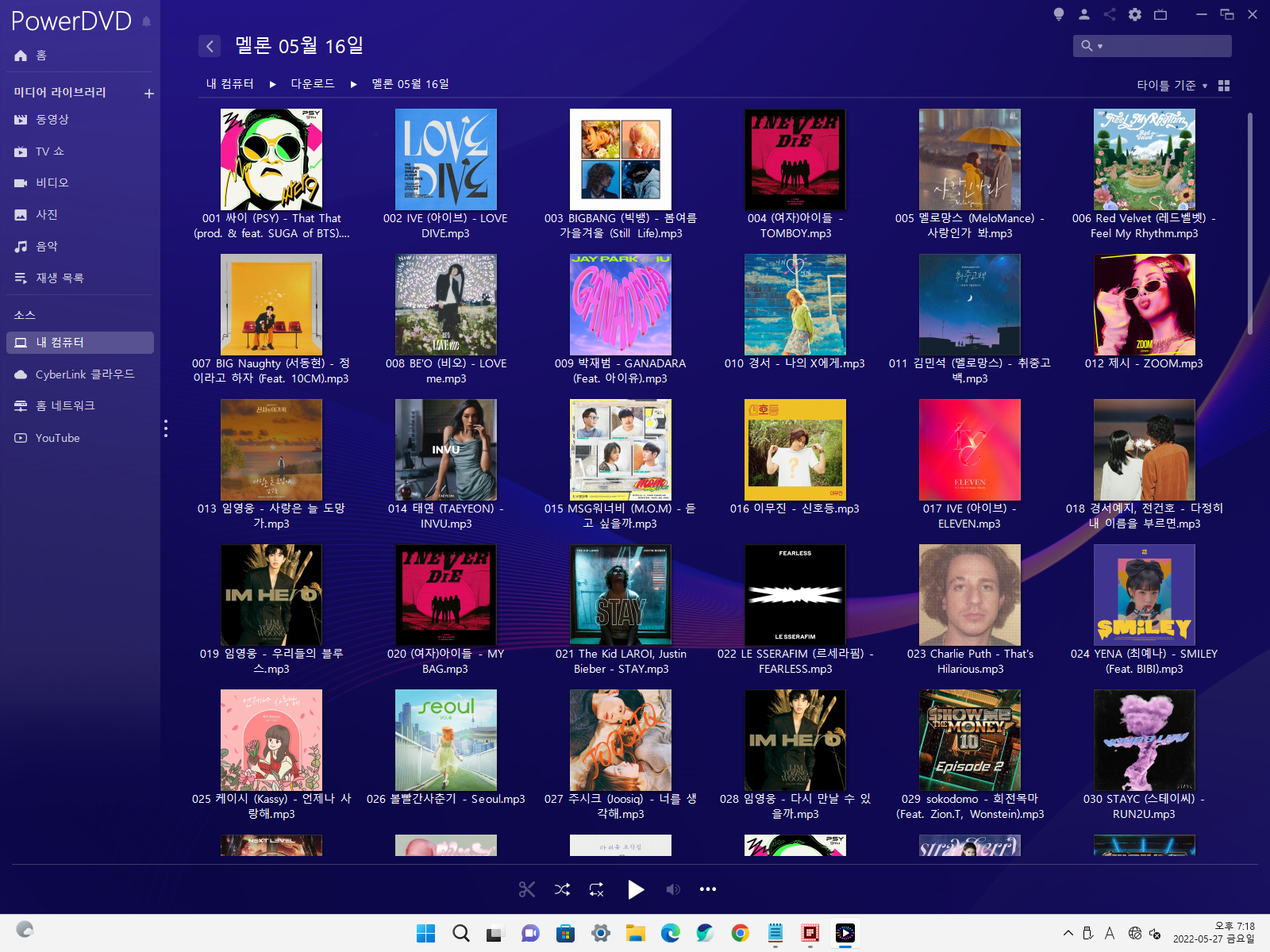Viewport: 1270px width, 952px height.
Task: Click 내 컴퓨터 in breadcrumb path
Action: coord(230,83)
